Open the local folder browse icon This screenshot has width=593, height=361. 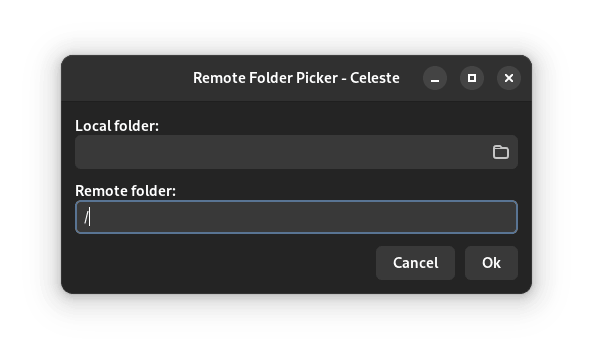point(500,152)
